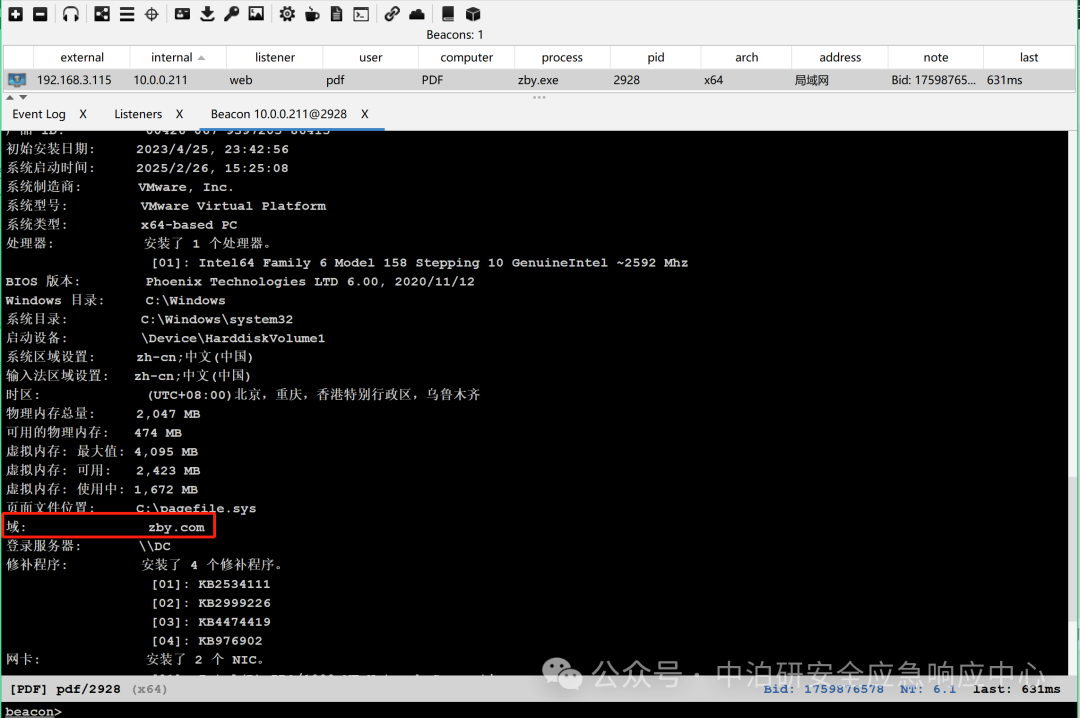Click the arch column header

point(747,57)
